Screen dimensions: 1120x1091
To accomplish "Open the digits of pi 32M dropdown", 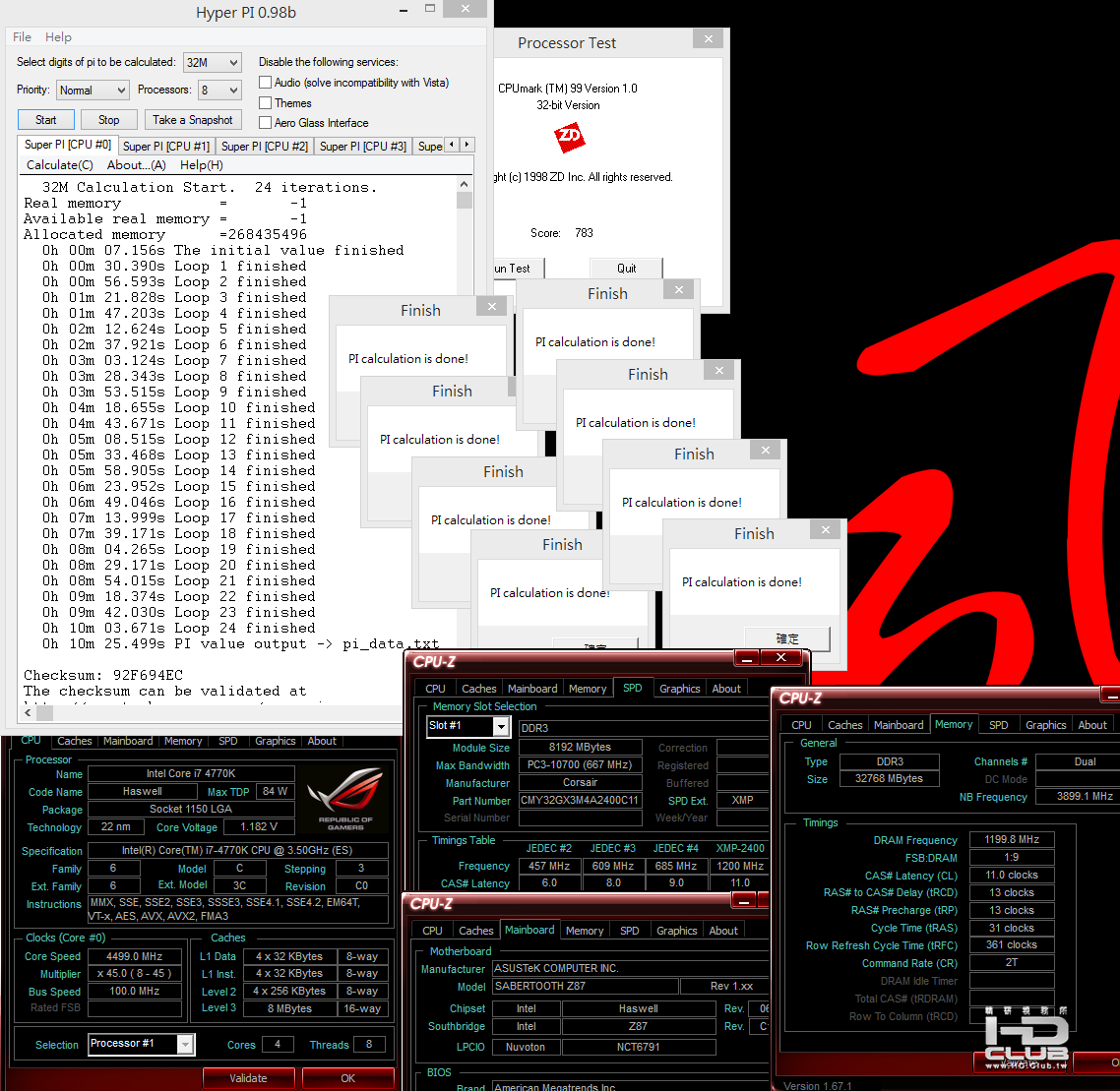I will 213,63.
